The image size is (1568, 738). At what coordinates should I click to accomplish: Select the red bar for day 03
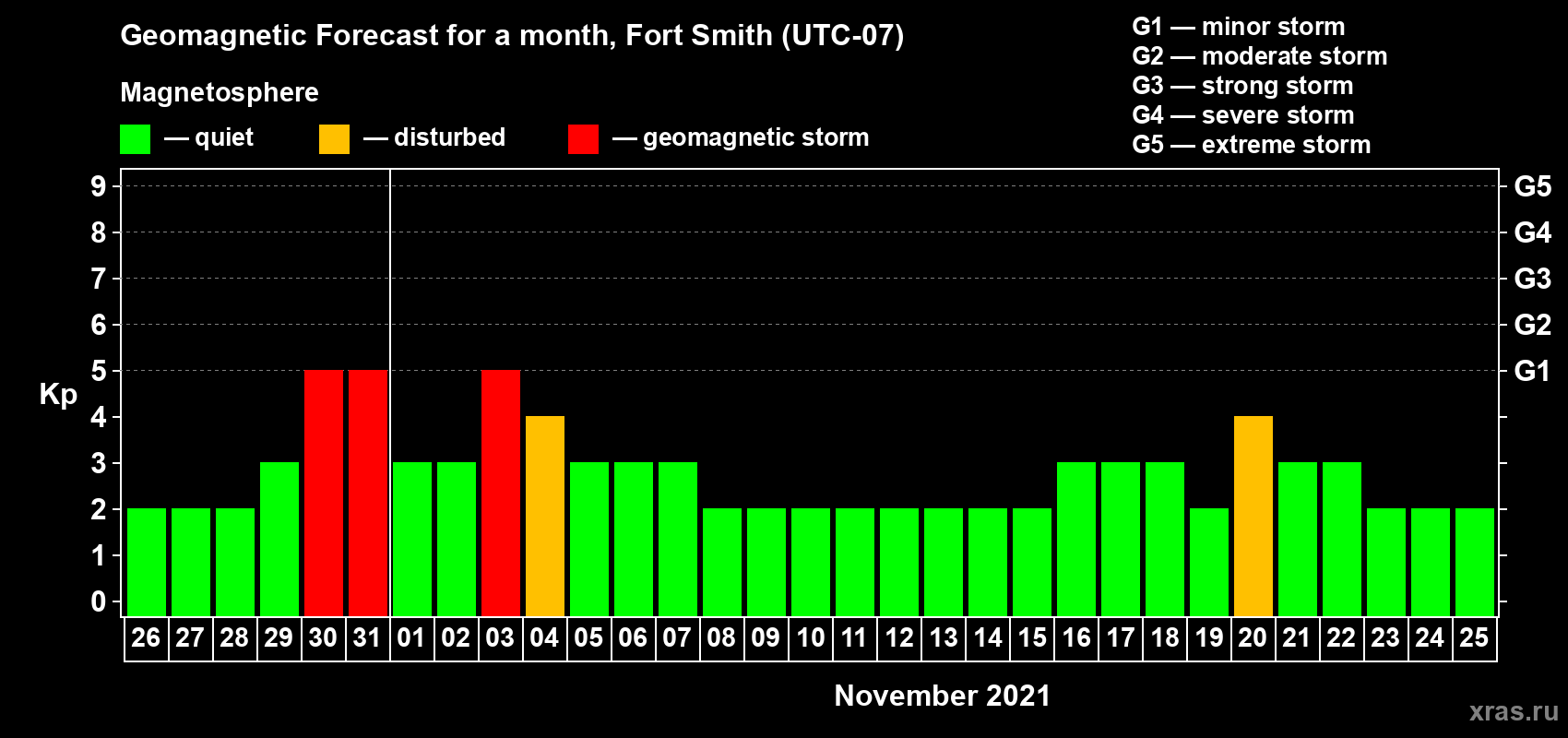pos(501,493)
